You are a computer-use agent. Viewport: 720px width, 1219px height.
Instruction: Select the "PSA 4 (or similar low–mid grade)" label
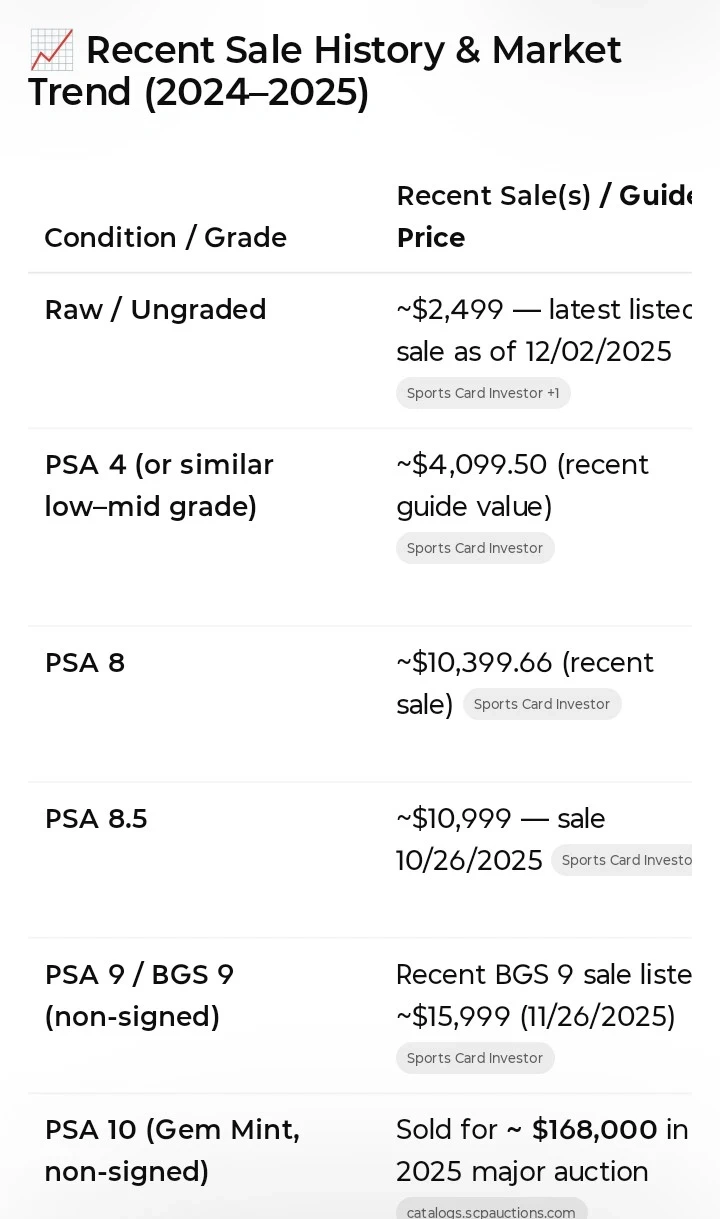[x=159, y=486]
